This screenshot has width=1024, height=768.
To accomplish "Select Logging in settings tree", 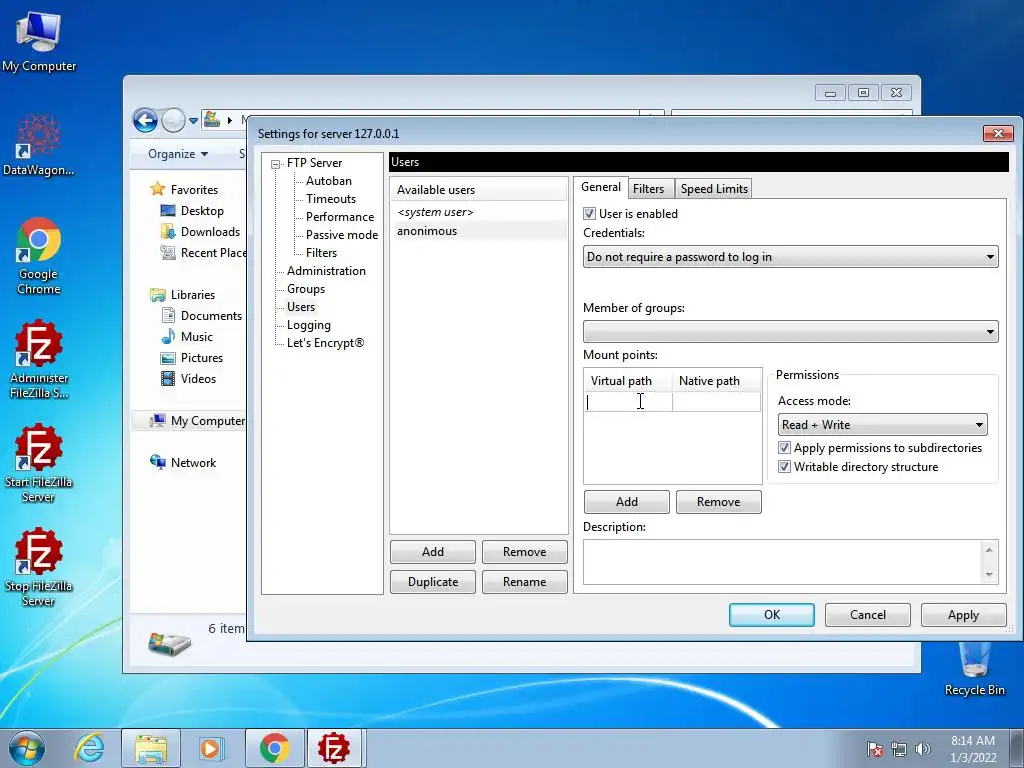I will click(x=308, y=325).
